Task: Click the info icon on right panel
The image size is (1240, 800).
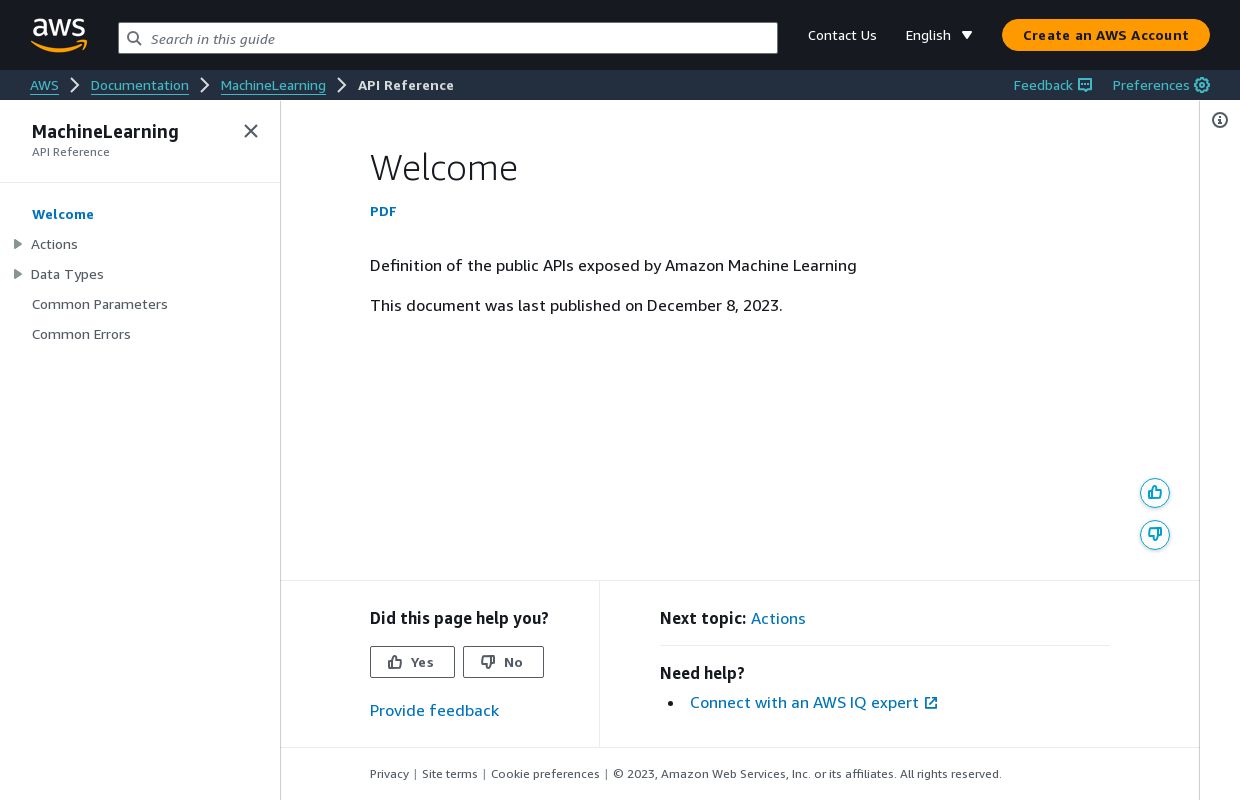Action: click(x=1220, y=120)
